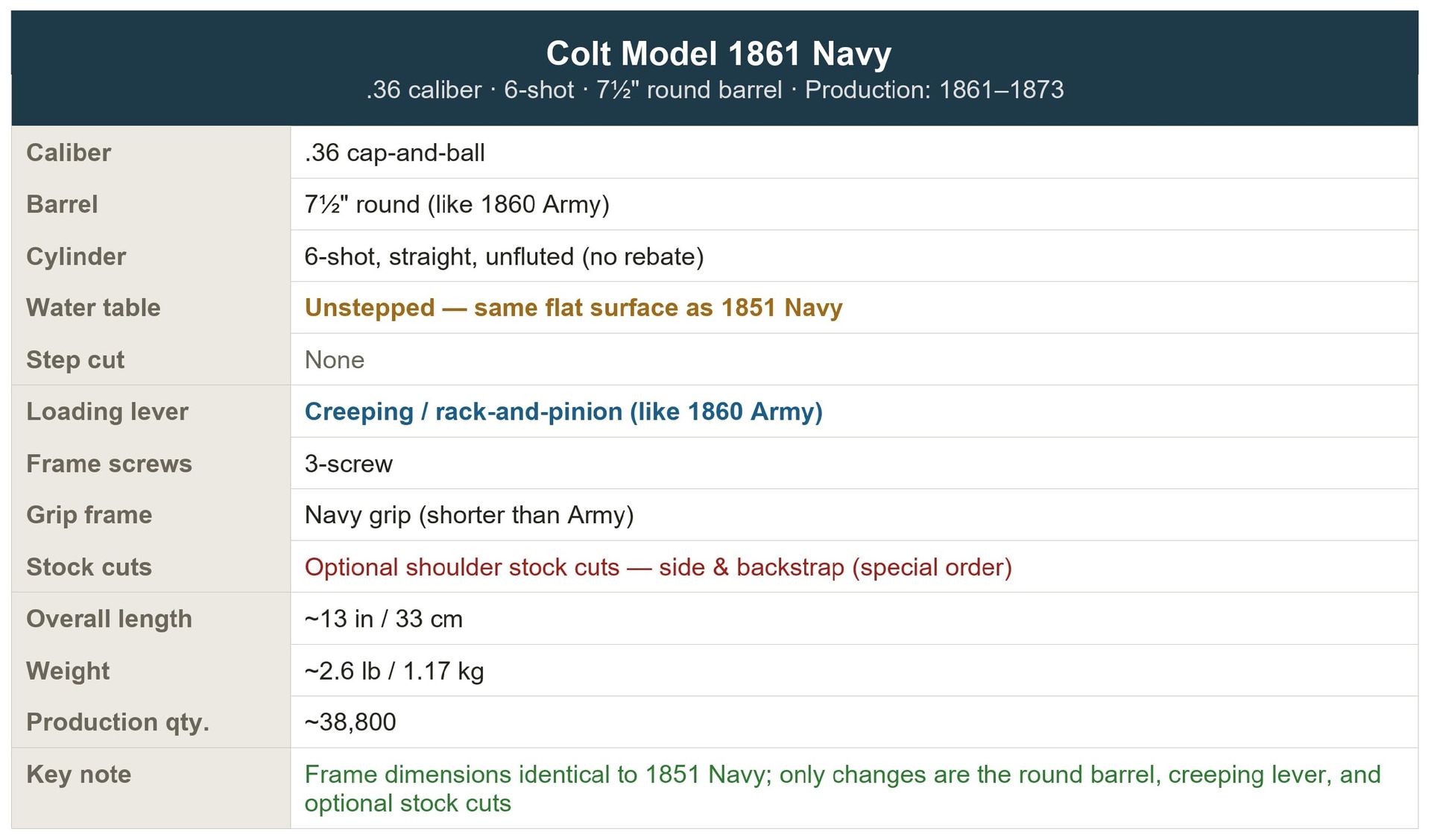Click the 6-shot unfluted cylinder value

(x=504, y=256)
